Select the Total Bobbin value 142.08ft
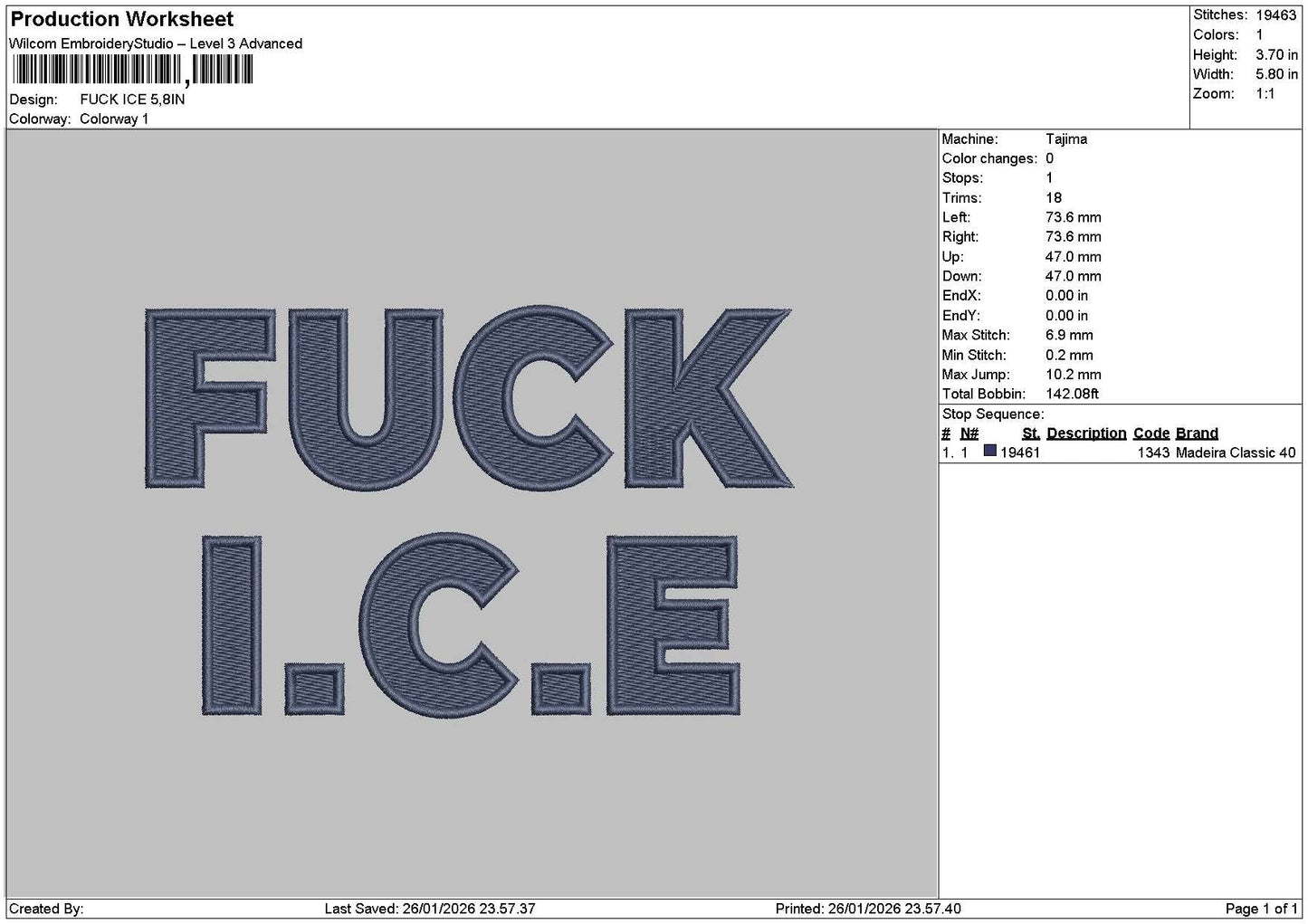The image size is (1308, 924). coord(1073,395)
